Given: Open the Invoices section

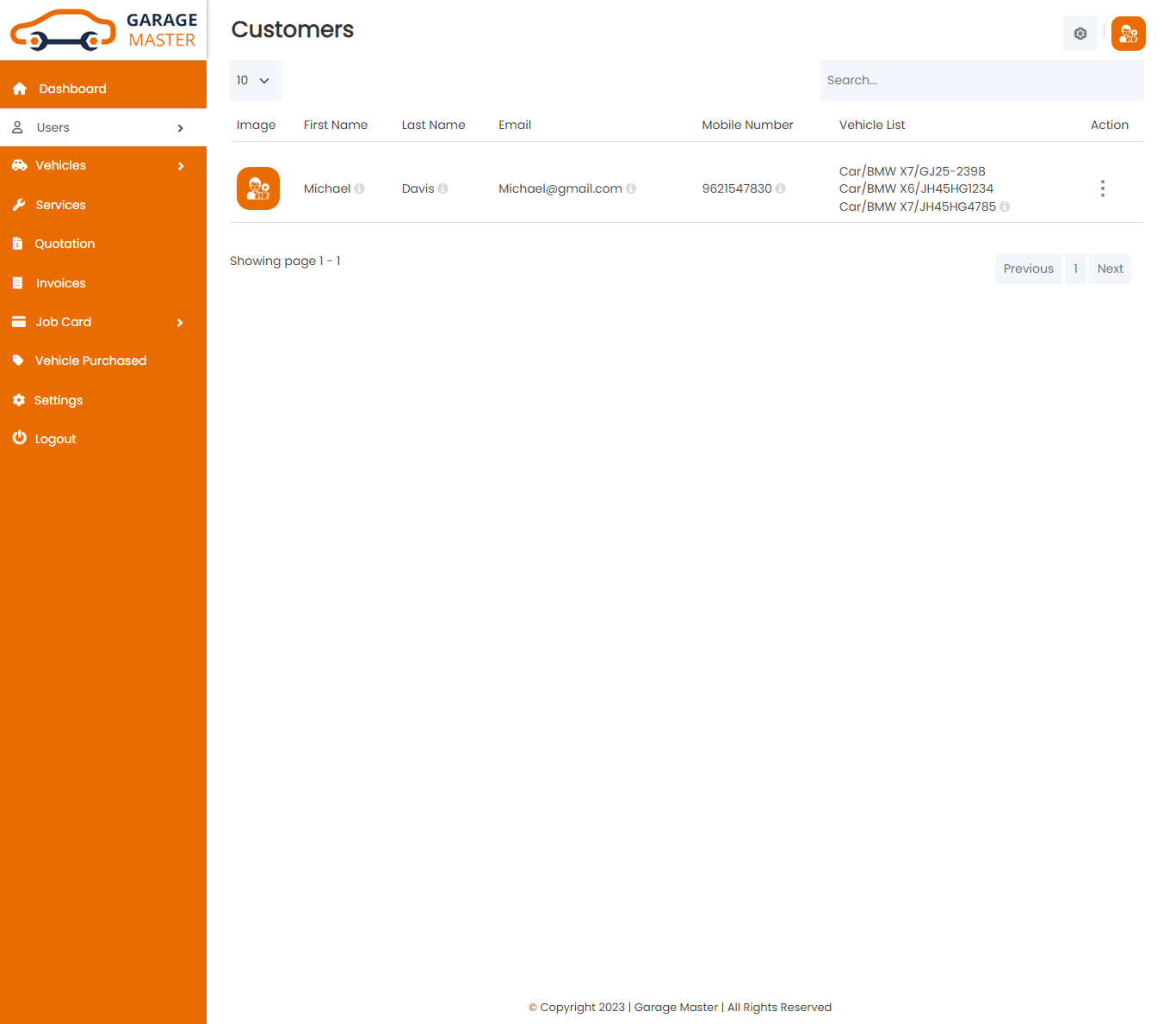Looking at the screenshot, I should click(60, 283).
